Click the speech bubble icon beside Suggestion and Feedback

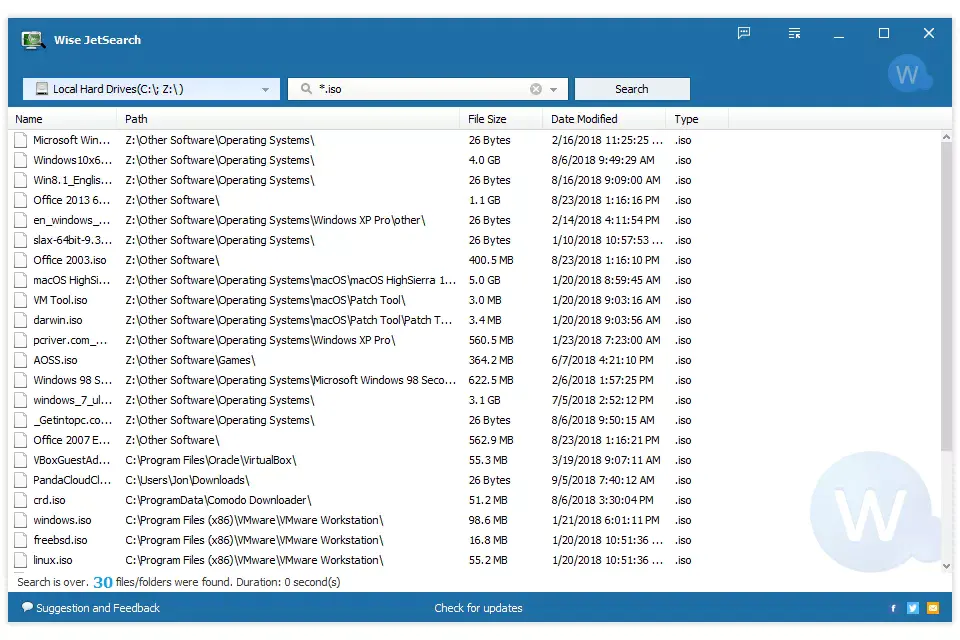click(28, 608)
